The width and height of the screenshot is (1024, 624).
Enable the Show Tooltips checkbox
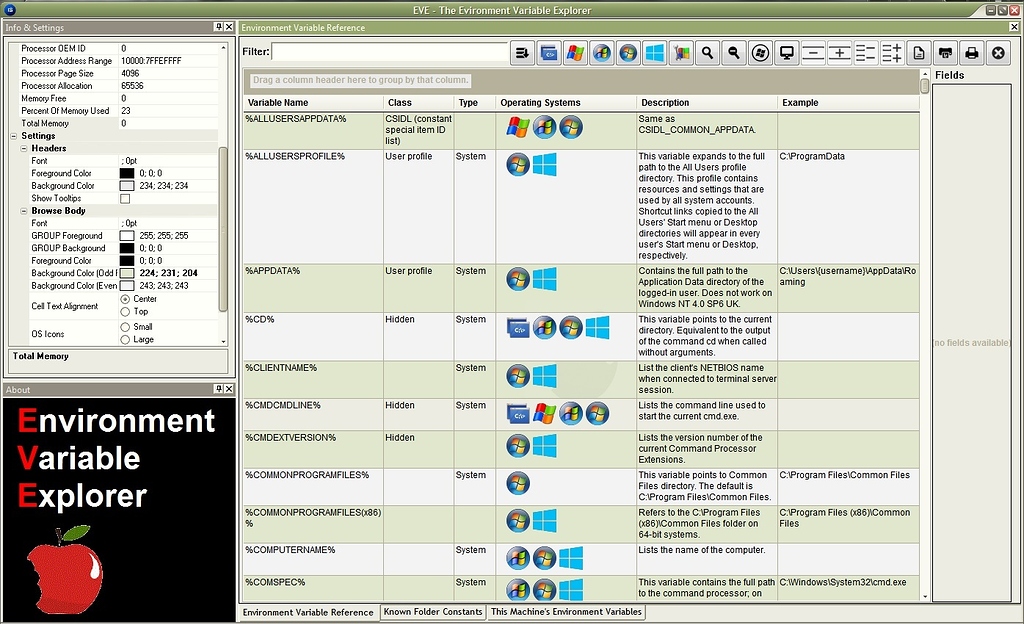pyautogui.click(x=125, y=198)
